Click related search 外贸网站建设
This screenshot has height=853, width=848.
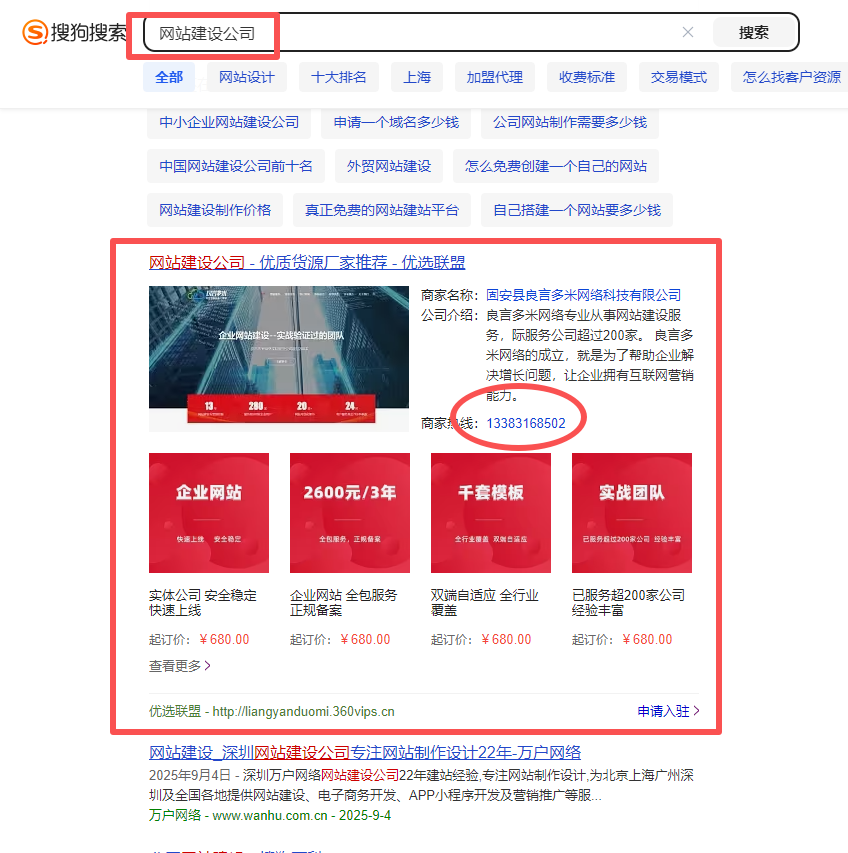click(x=388, y=166)
